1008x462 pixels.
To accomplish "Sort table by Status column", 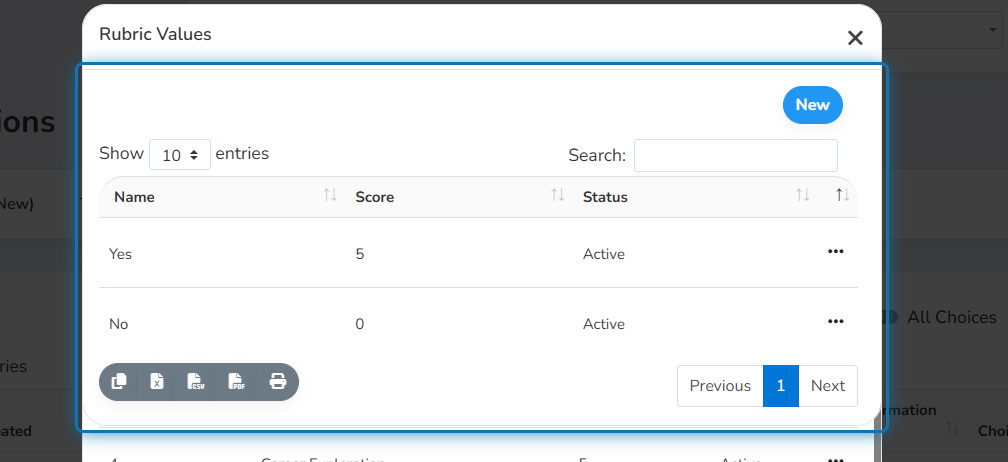I will (694, 197).
